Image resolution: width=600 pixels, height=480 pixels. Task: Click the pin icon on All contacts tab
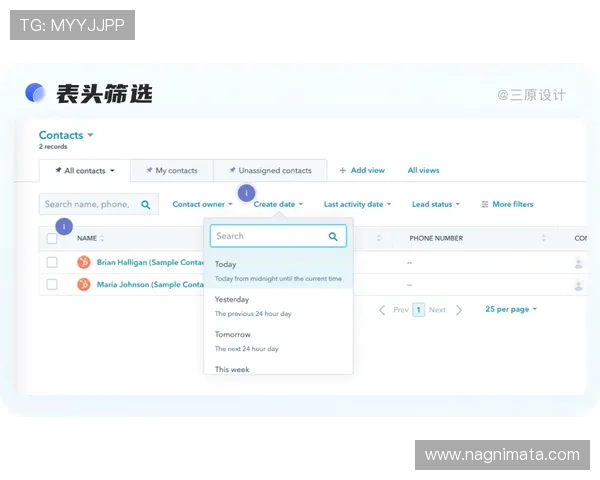pos(58,170)
